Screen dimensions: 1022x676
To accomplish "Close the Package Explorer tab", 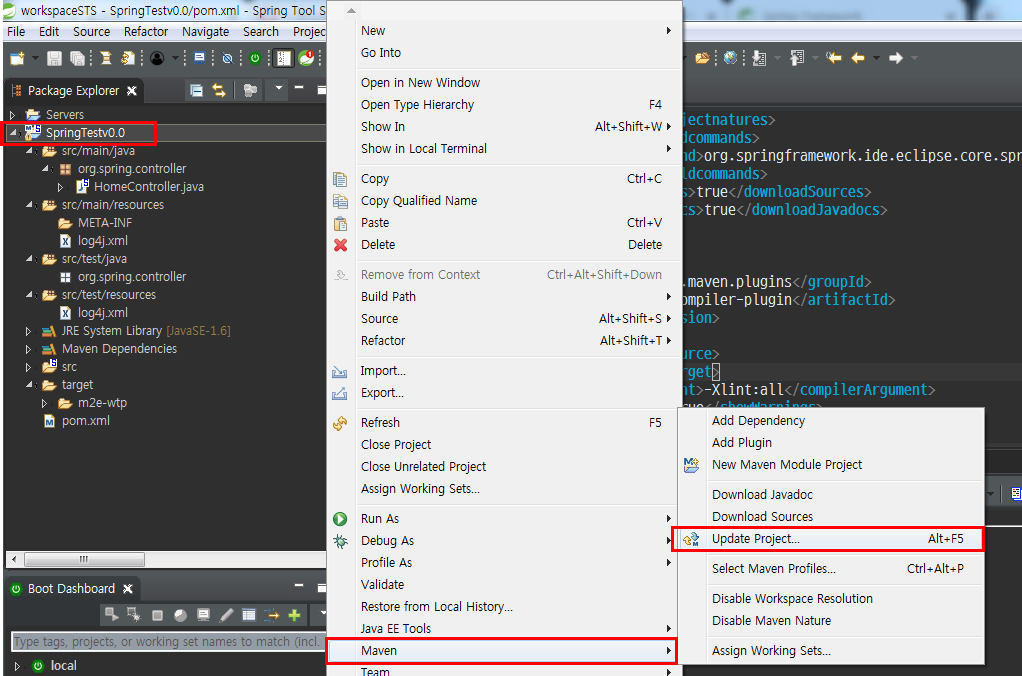I will (x=132, y=91).
